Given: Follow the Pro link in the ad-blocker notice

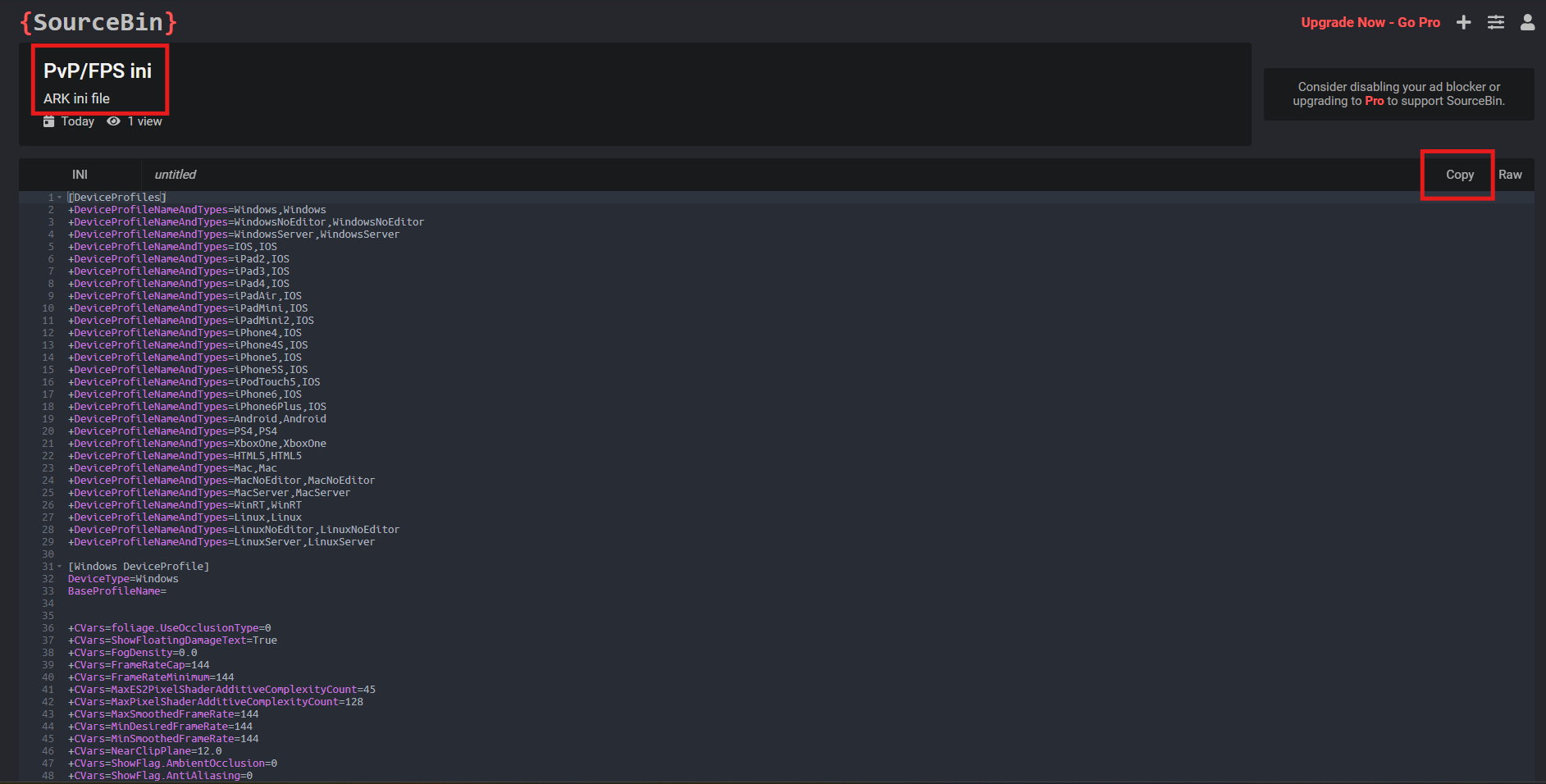Looking at the screenshot, I should point(1374,101).
